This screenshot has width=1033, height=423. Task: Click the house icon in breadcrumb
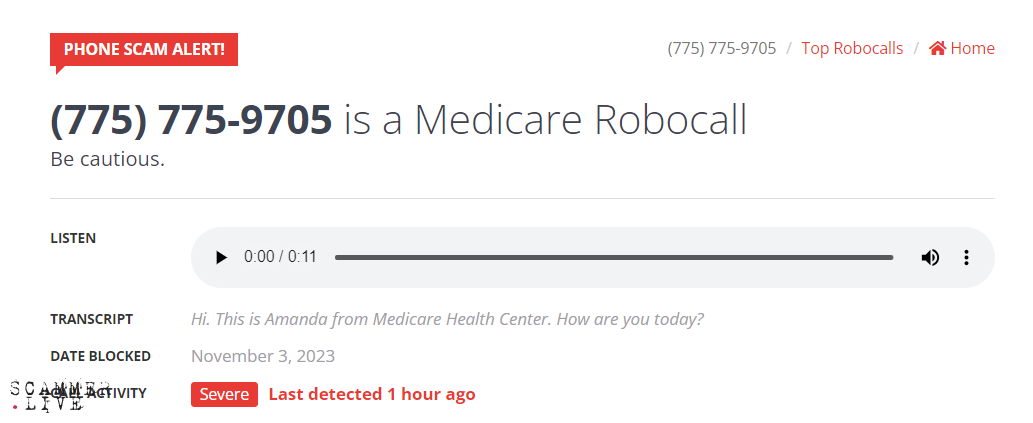tap(937, 48)
